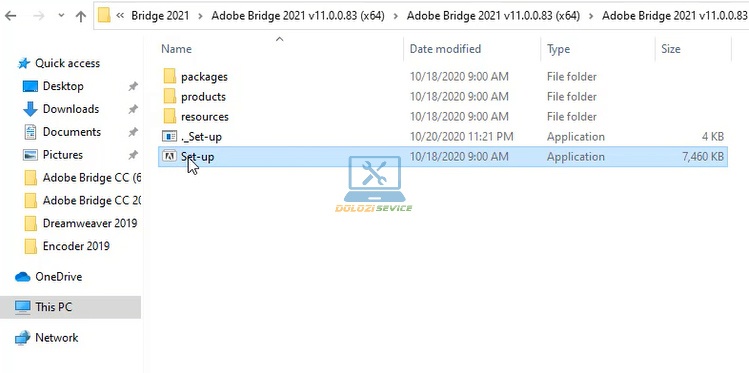Go up one folder level
The width and height of the screenshot is (749, 373).
click(x=81, y=16)
